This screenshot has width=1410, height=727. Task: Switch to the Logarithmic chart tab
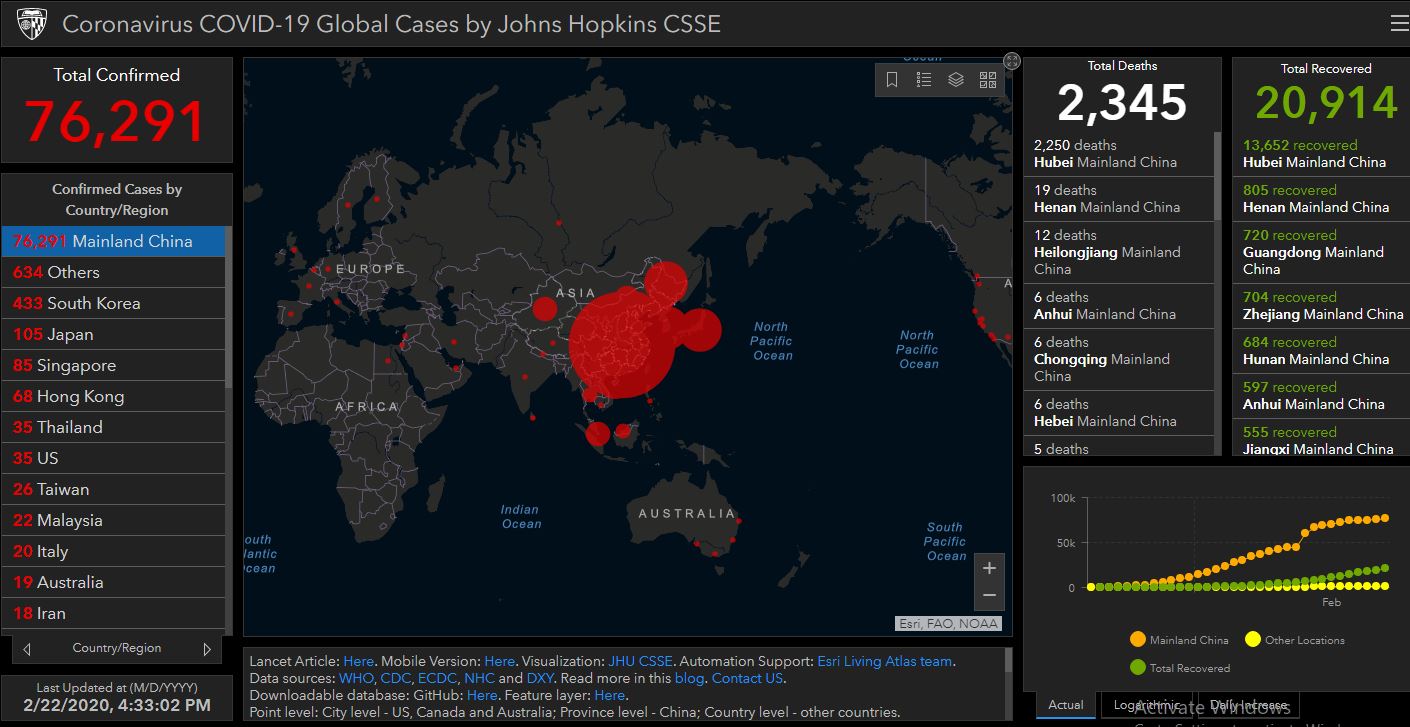tap(1146, 705)
